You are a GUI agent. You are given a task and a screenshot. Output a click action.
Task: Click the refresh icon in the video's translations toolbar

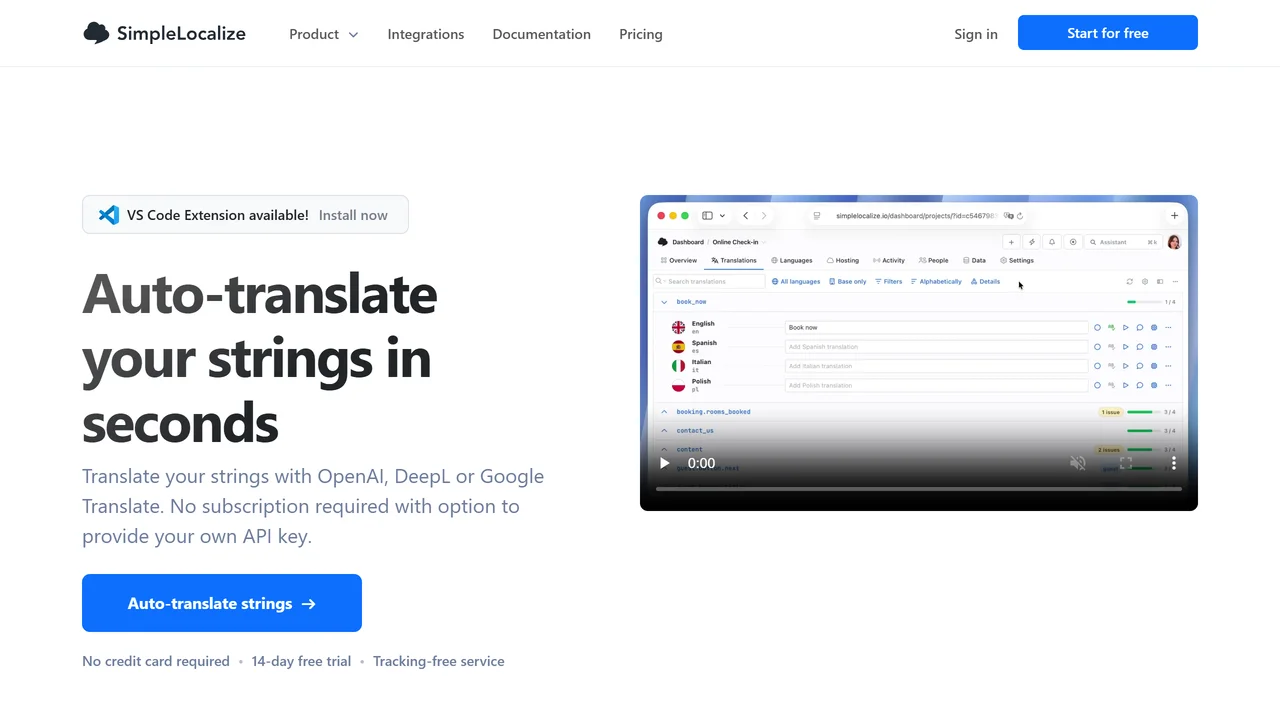tap(1130, 281)
